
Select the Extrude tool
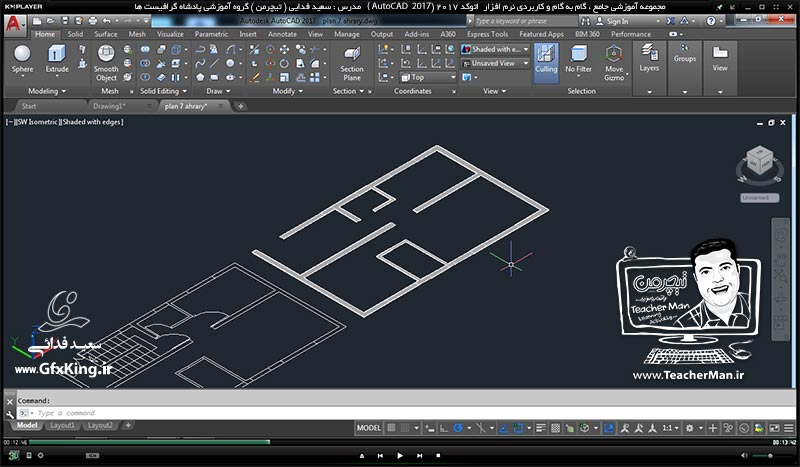(x=57, y=60)
